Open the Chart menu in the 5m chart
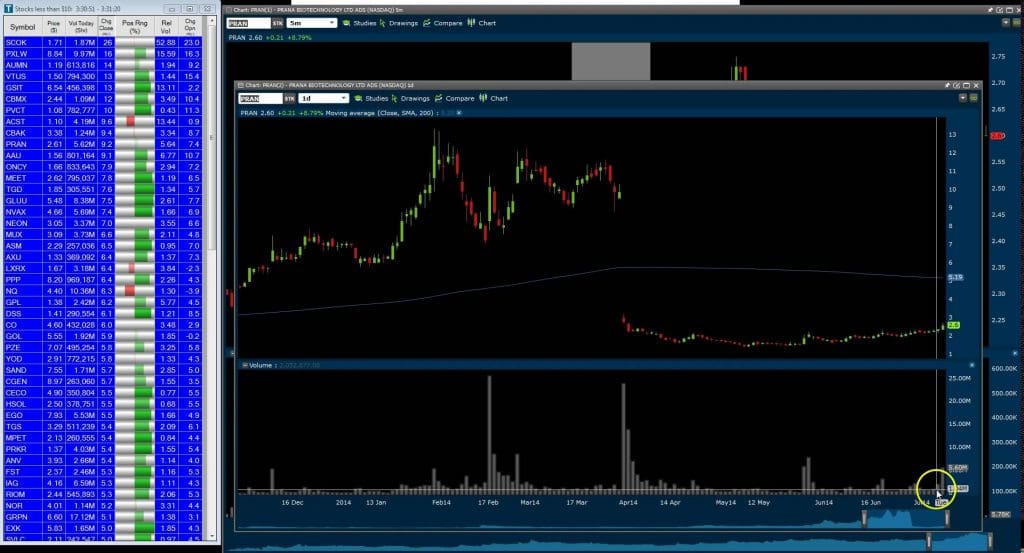The width and height of the screenshot is (1024, 553). click(x=481, y=23)
